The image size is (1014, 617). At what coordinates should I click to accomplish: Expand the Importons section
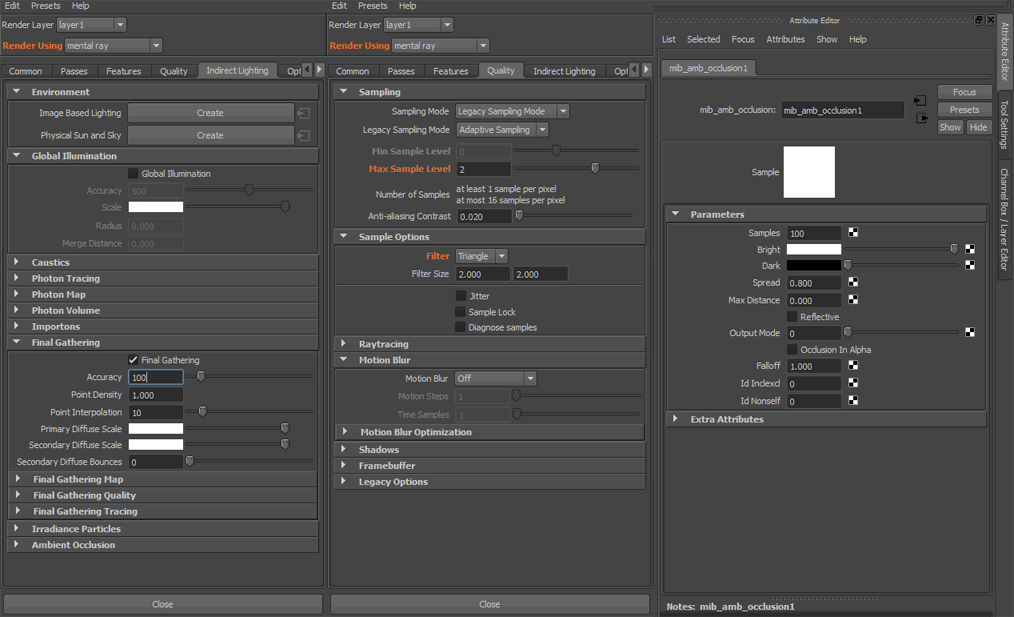pyautogui.click(x=17, y=326)
